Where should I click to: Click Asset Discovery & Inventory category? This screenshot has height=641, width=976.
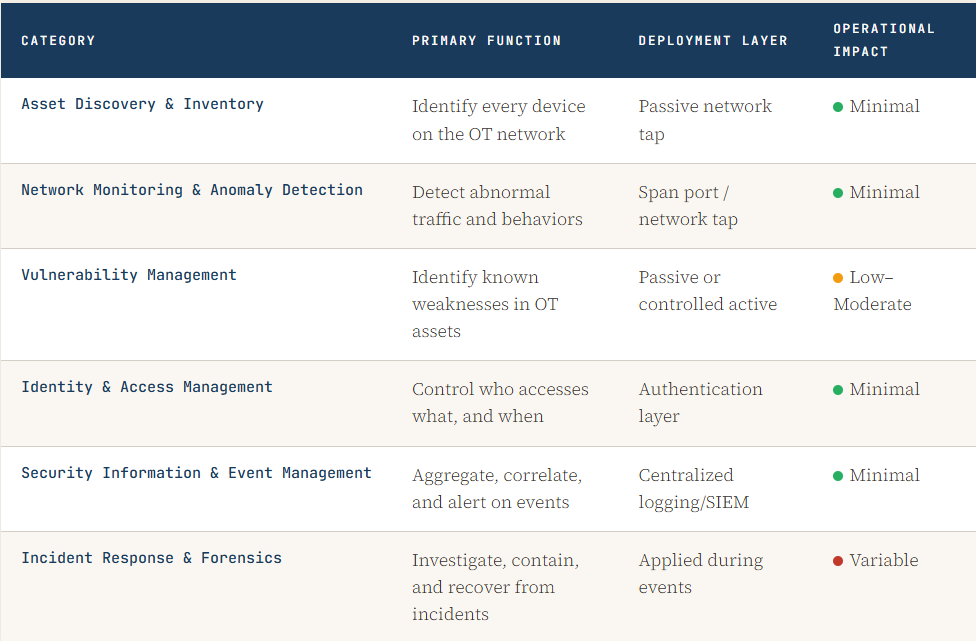(x=143, y=104)
